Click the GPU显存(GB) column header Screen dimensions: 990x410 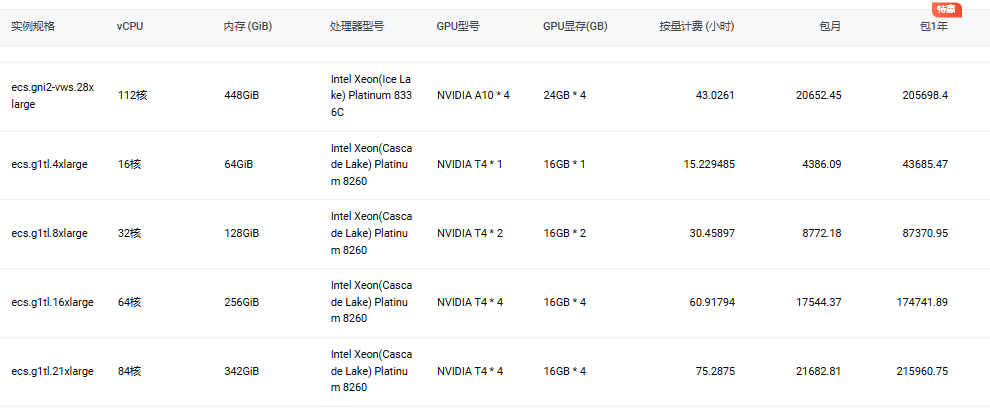click(575, 27)
